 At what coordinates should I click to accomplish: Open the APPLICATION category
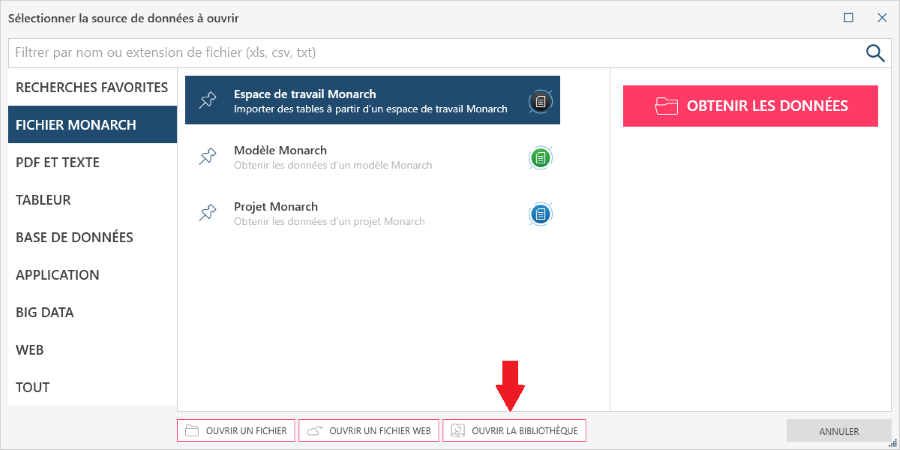92,275
